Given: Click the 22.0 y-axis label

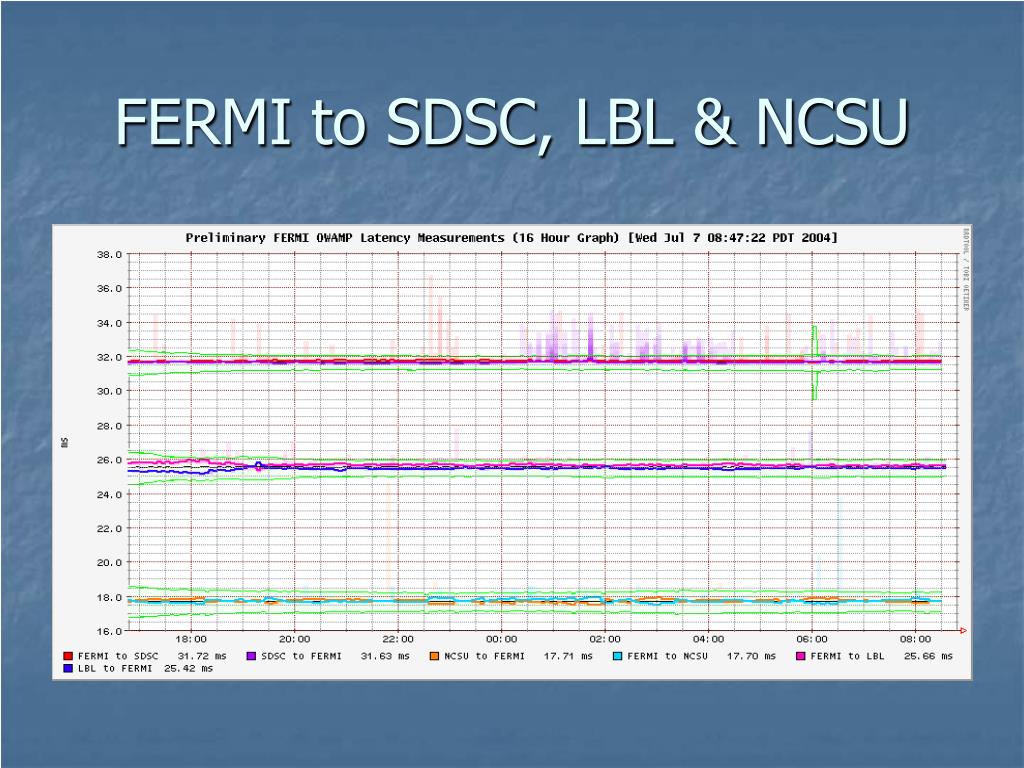Looking at the screenshot, I should click(109, 528).
